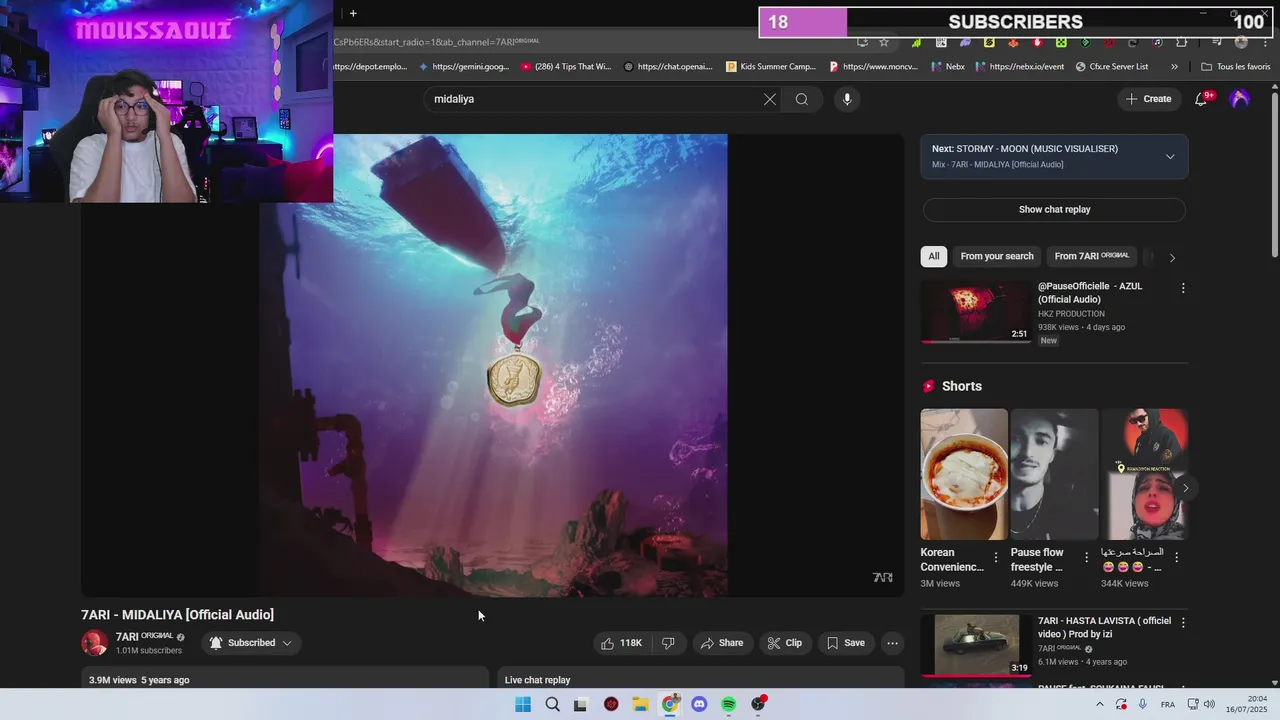Open Spotify from the taskbar
Screen dimensions: 1280x720
click(x=729, y=704)
